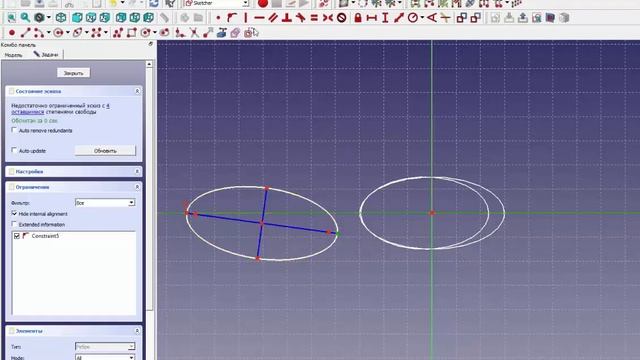Screen dimensions: 640x360
Task: Apply horizontal constraint
Action: coord(259,18)
